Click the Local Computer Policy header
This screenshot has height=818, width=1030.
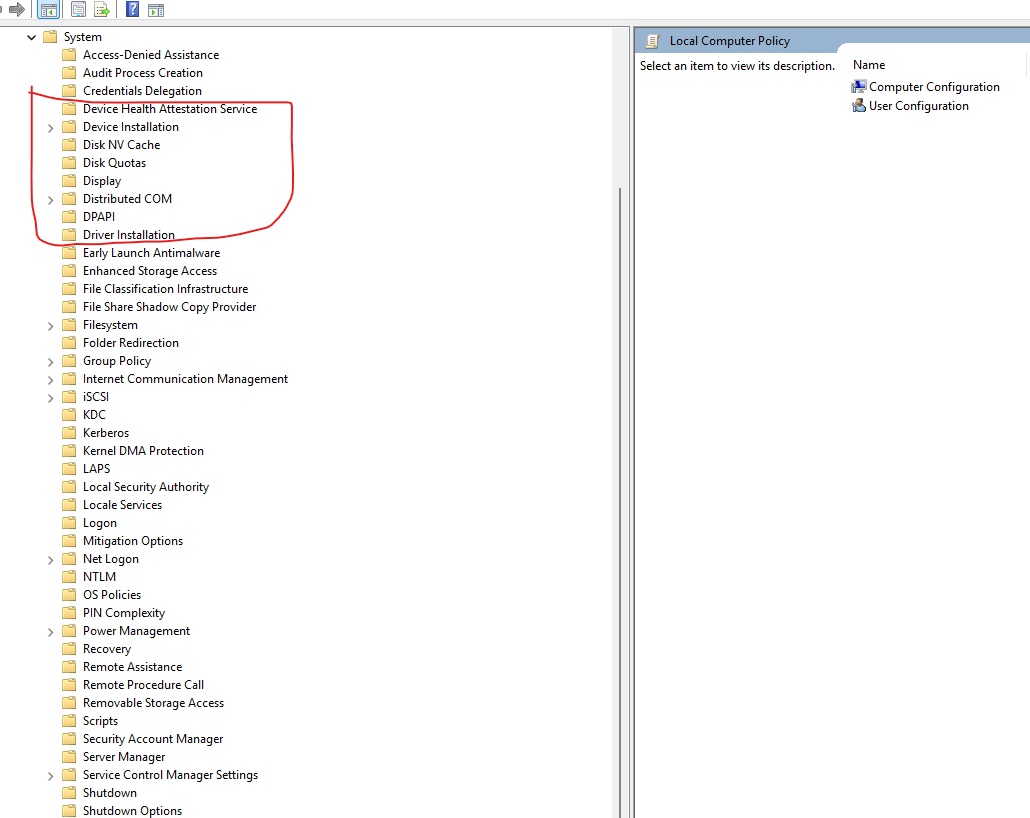729,41
